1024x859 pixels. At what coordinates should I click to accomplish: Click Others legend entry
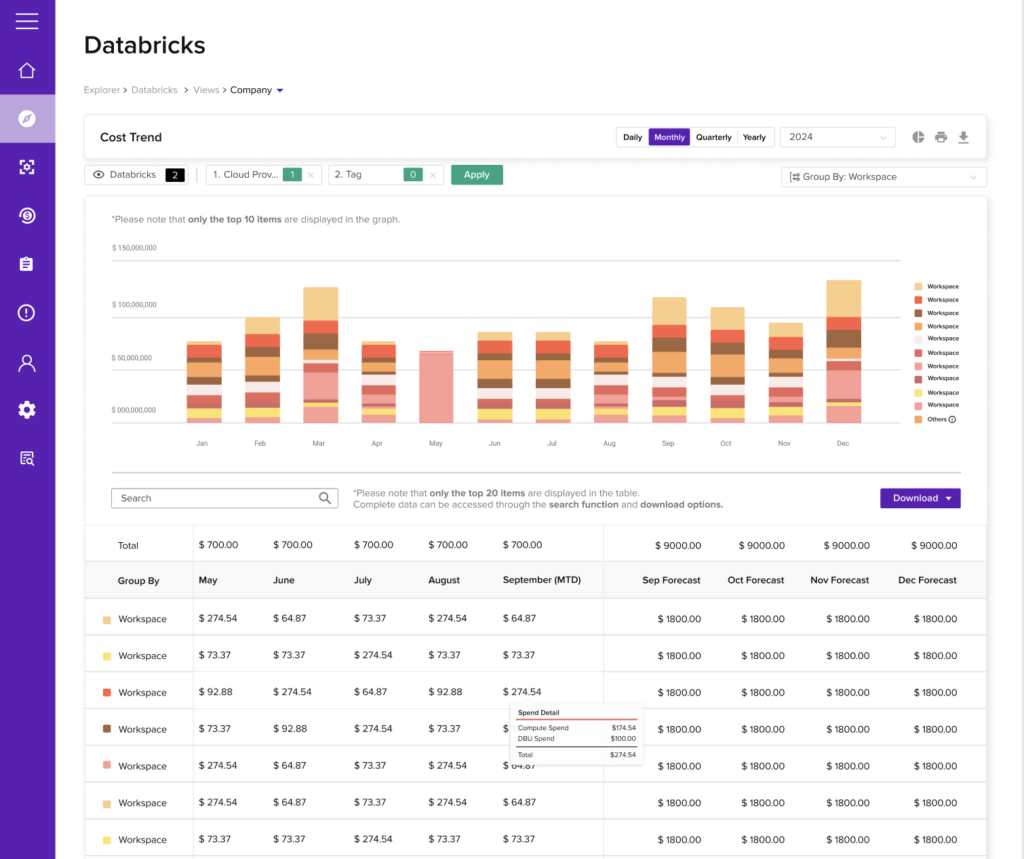936,419
